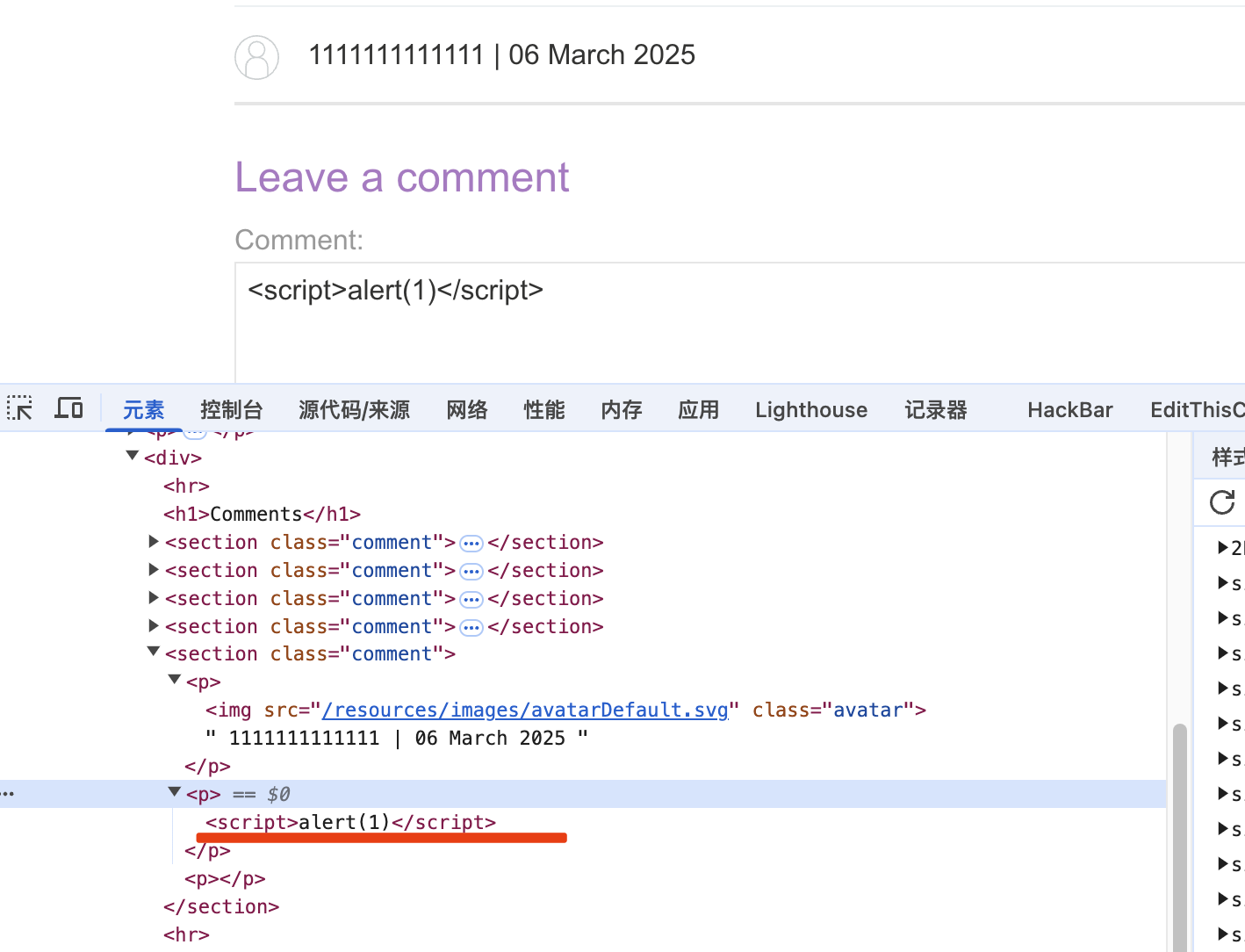
Task: Toggle the device toolbar icon
Action: click(x=68, y=408)
